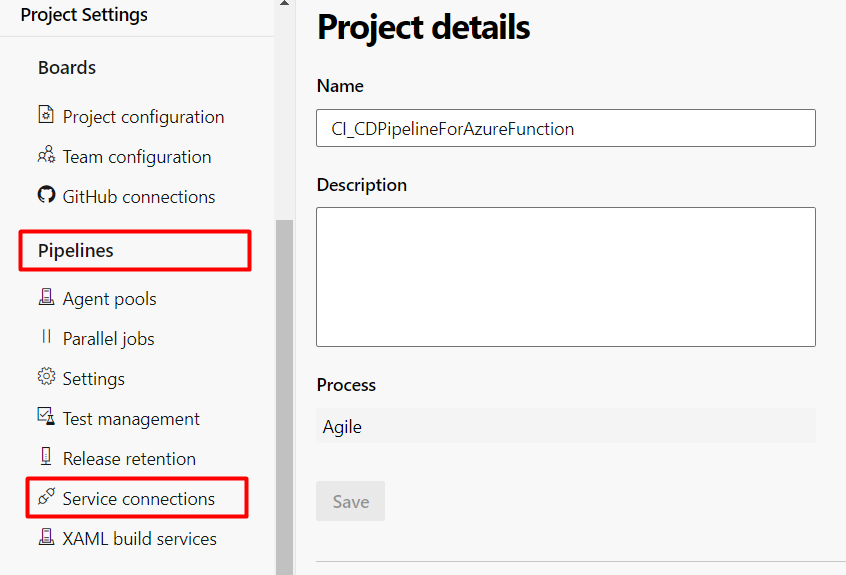
Task: Click the Project configuration page icon
Action: (x=46, y=114)
